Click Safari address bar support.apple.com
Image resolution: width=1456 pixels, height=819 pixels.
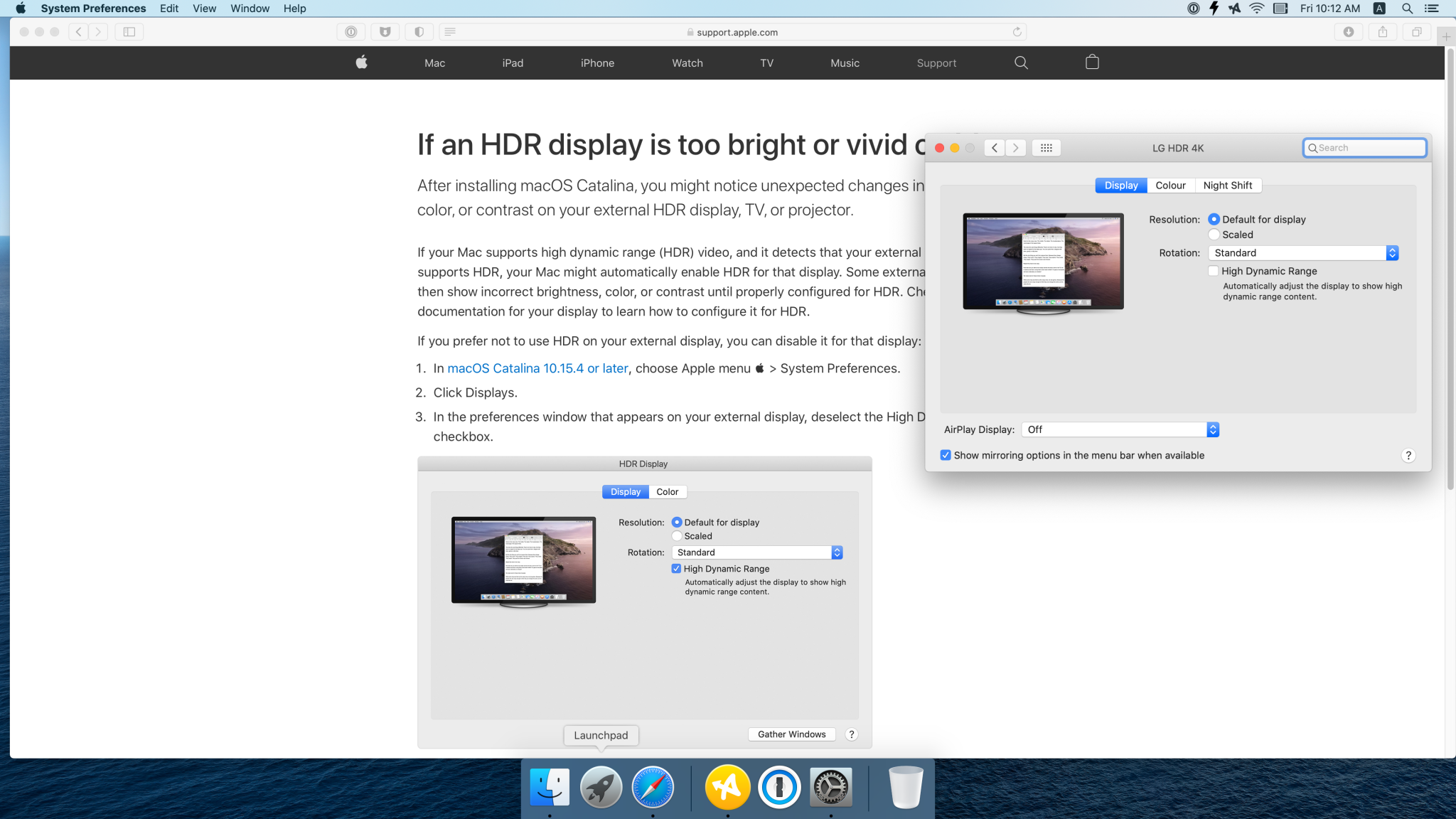732,32
